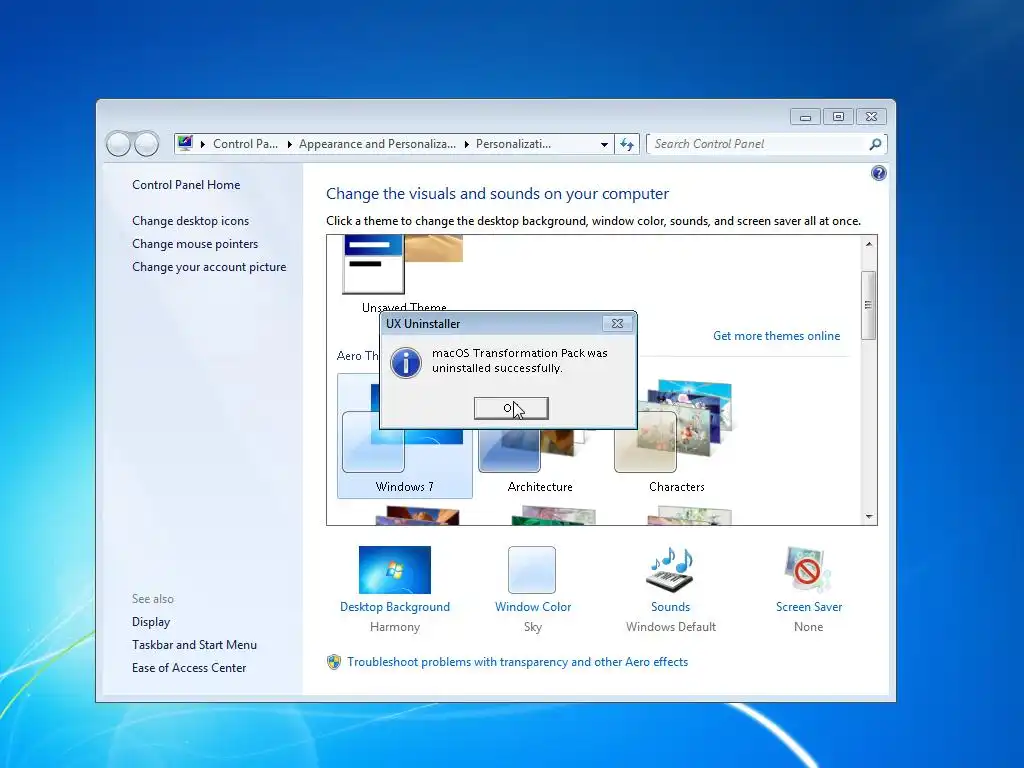
Task: Go to Appearance and Personaliza... breadcrumb
Action: 377,144
